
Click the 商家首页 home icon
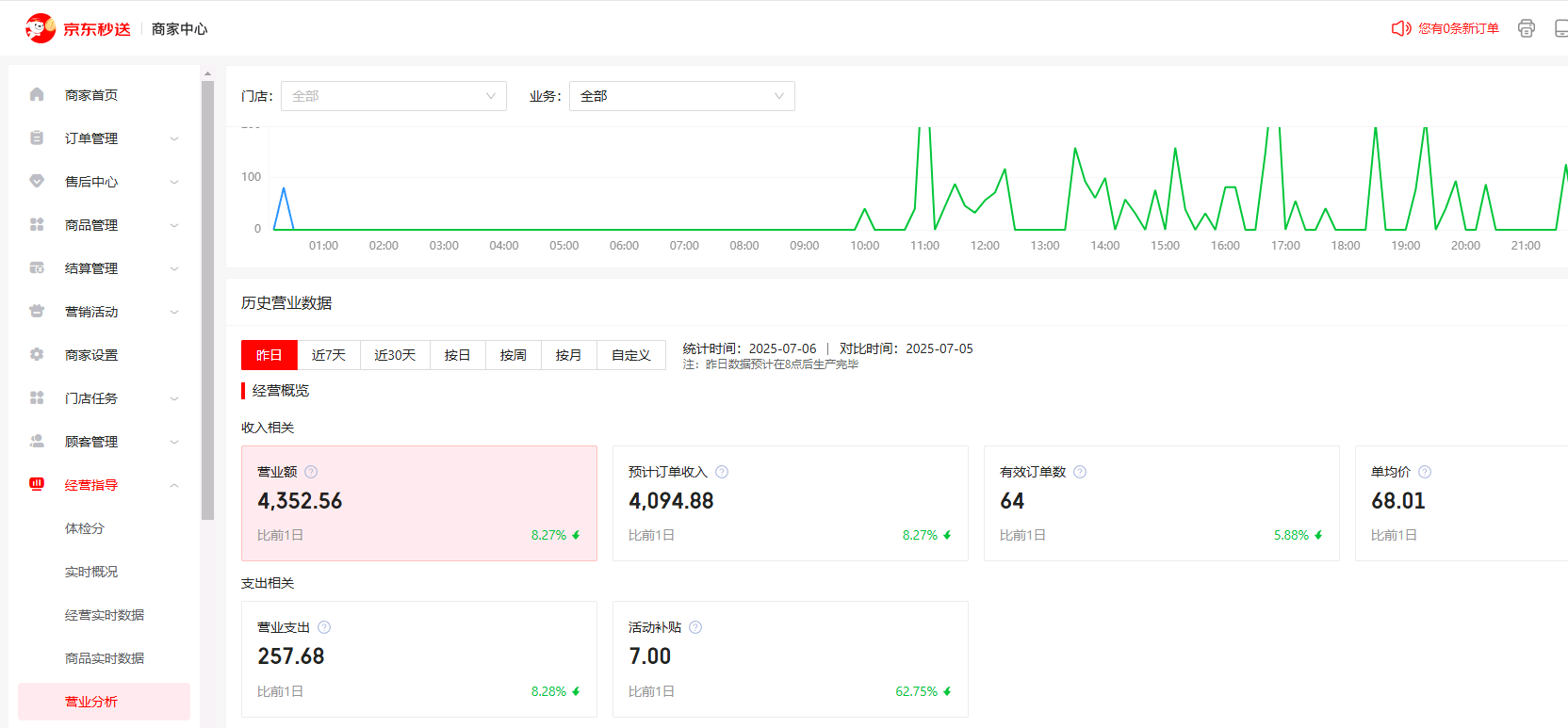pos(37,94)
